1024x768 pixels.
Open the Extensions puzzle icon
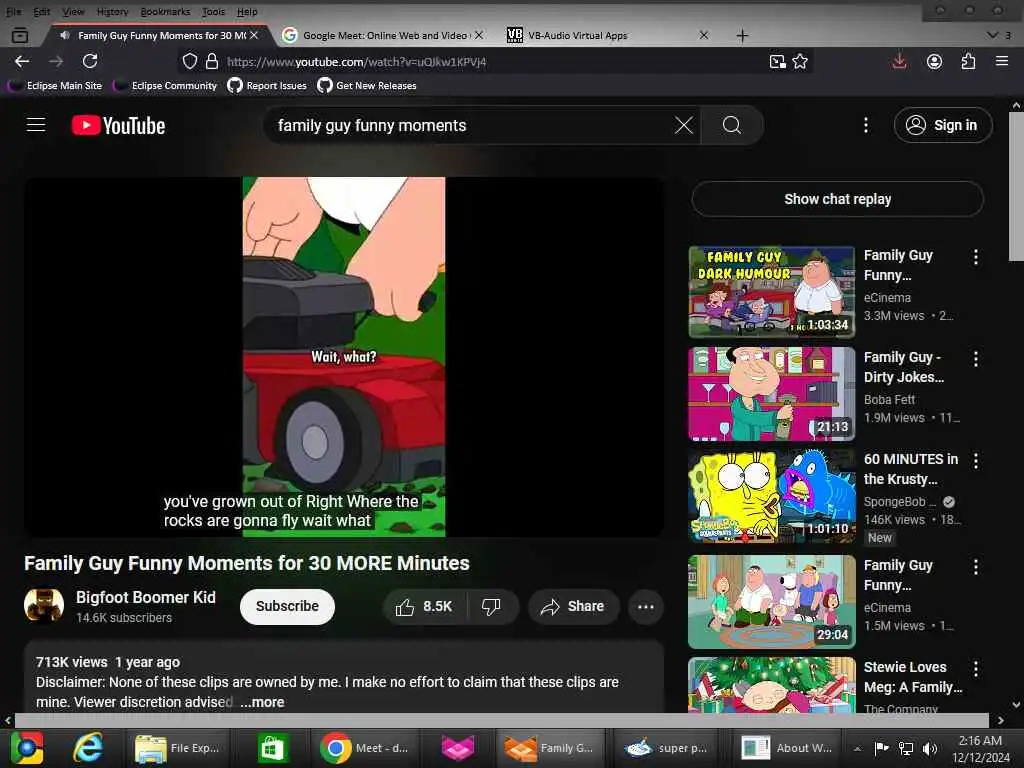pos(968,61)
